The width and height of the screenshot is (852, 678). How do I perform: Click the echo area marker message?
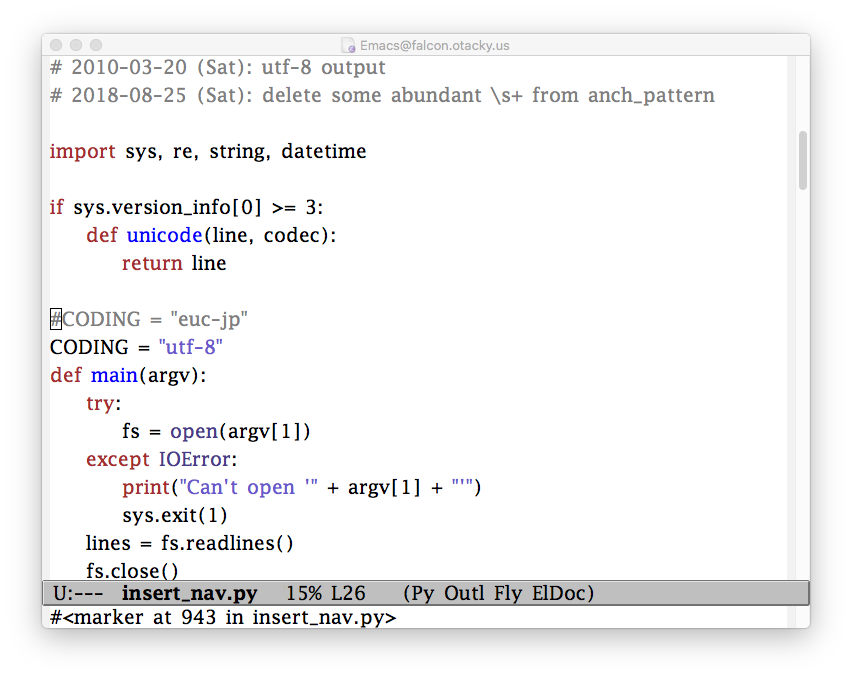[223, 618]
